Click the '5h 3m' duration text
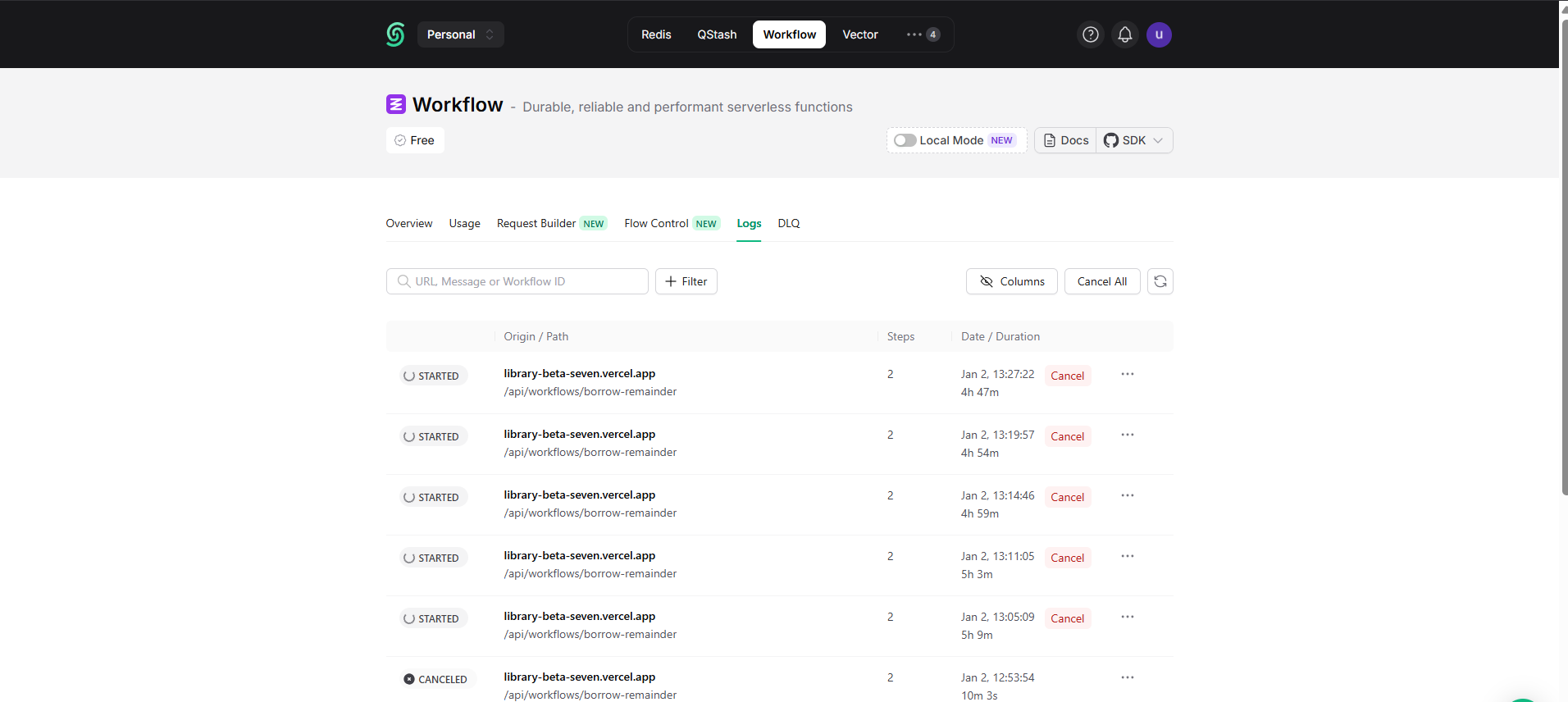This screenshot has height=702, width=1568. point(977,574)
